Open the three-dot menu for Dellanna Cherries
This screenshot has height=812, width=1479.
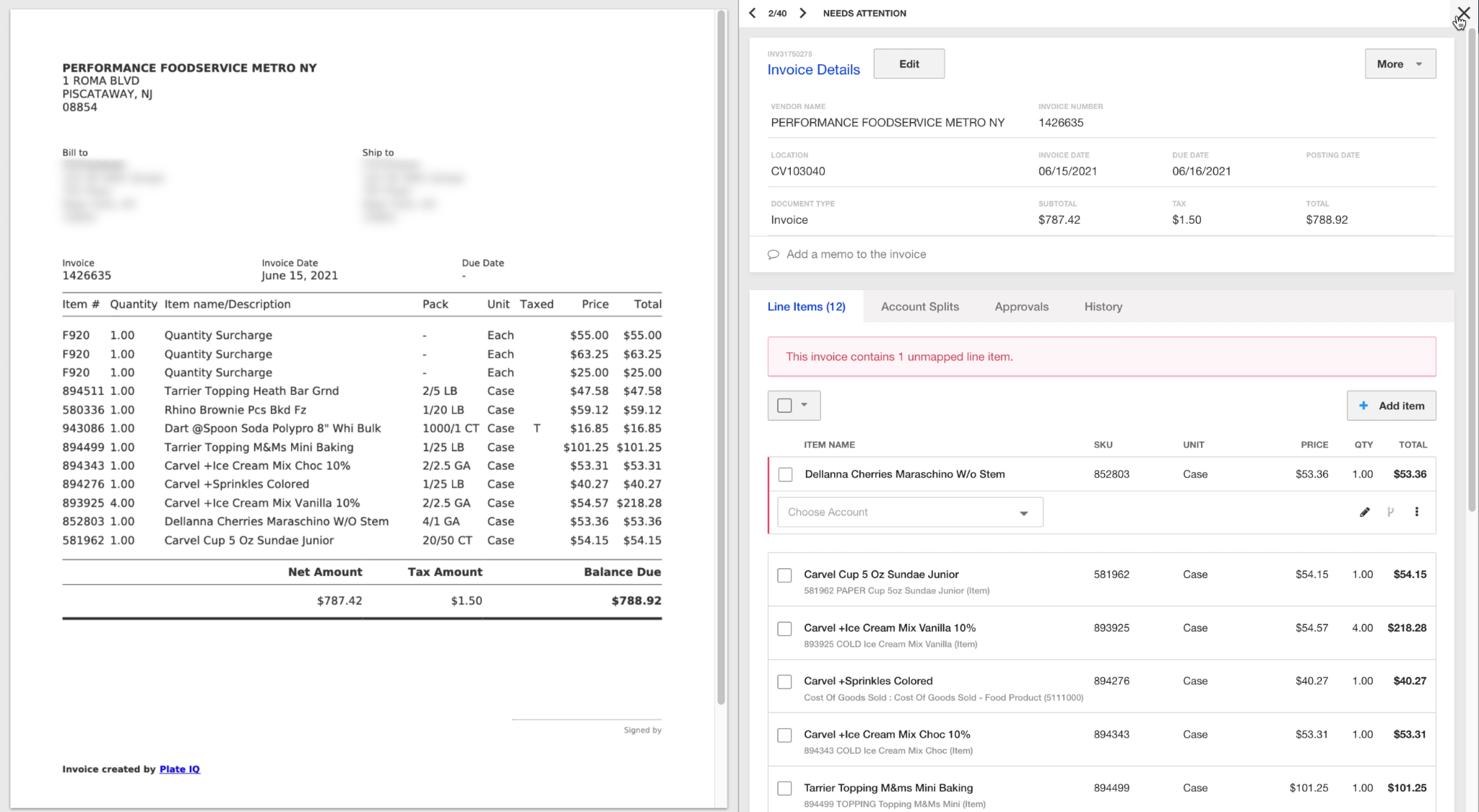(x=1416, y=512)
